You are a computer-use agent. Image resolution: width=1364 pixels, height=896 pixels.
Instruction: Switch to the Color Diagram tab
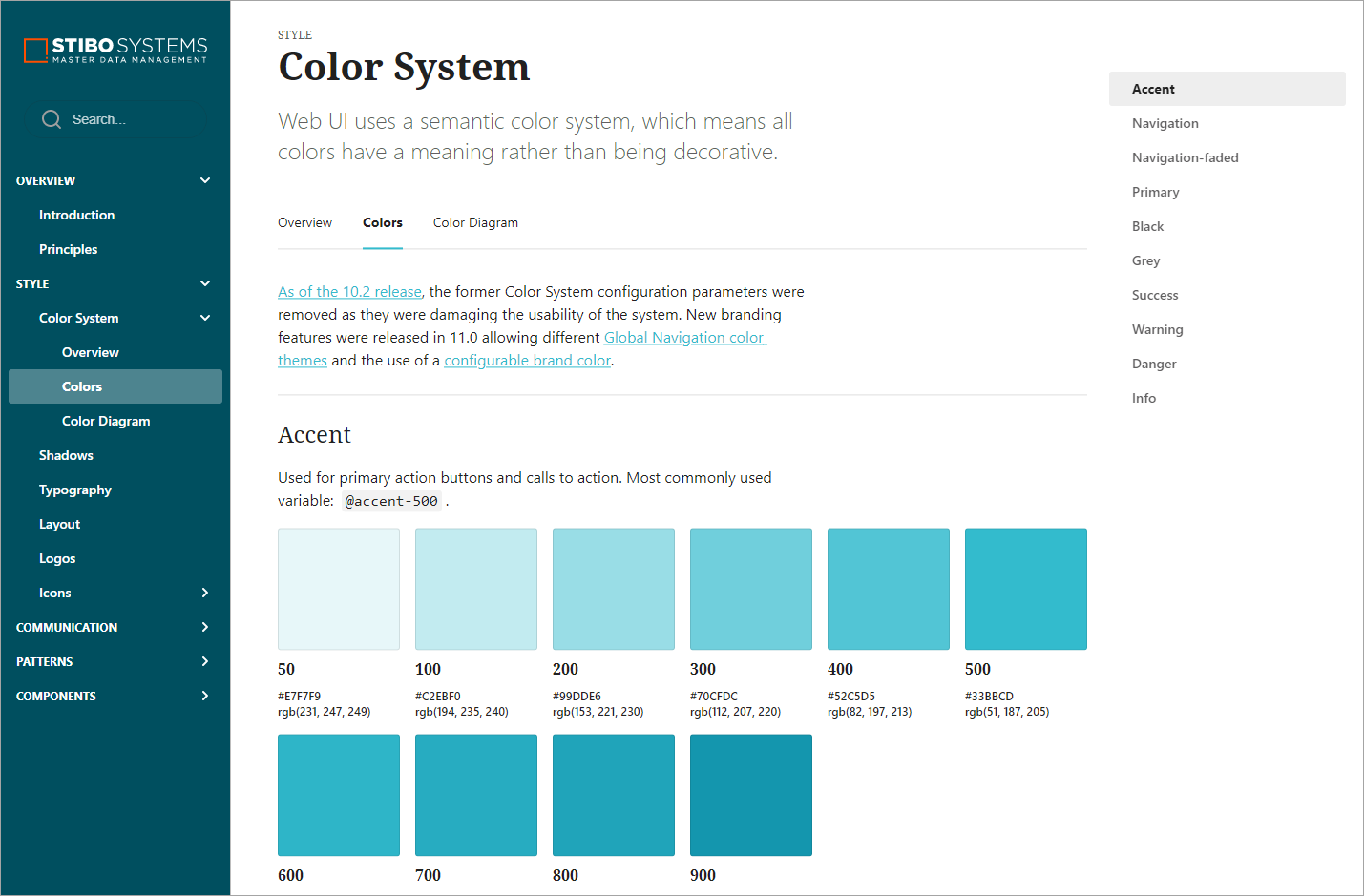tap(475, 222)
